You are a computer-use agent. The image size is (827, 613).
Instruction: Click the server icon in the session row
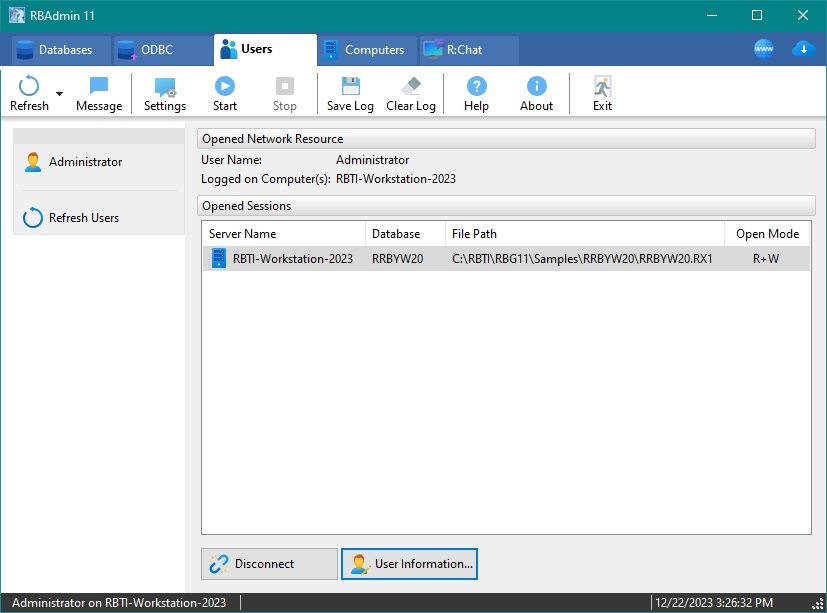[x=219, y=258]
